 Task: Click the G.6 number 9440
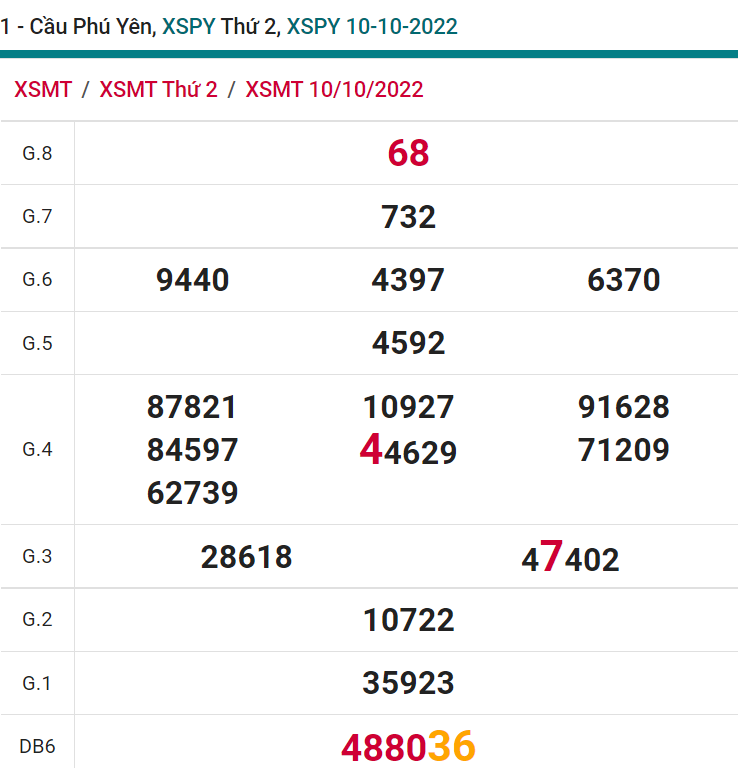(x=193, y=280)
